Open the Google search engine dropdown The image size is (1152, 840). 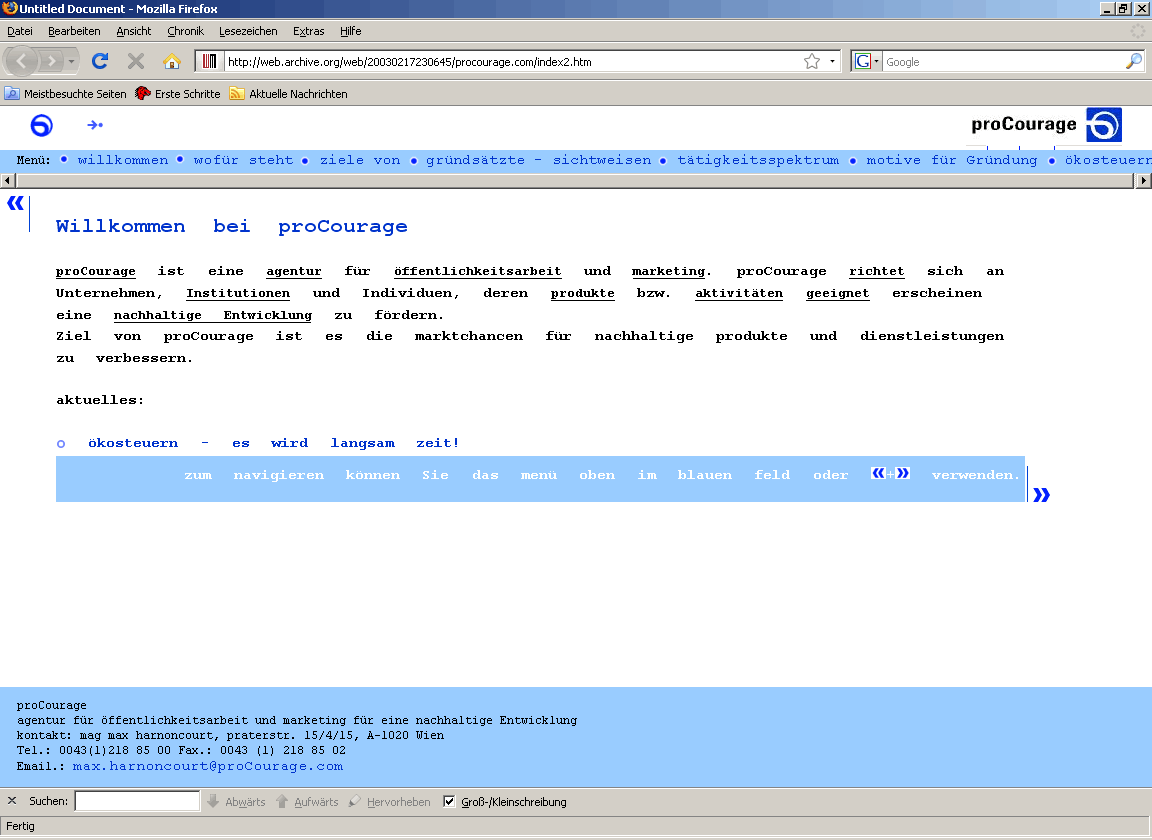coord(875,61)
